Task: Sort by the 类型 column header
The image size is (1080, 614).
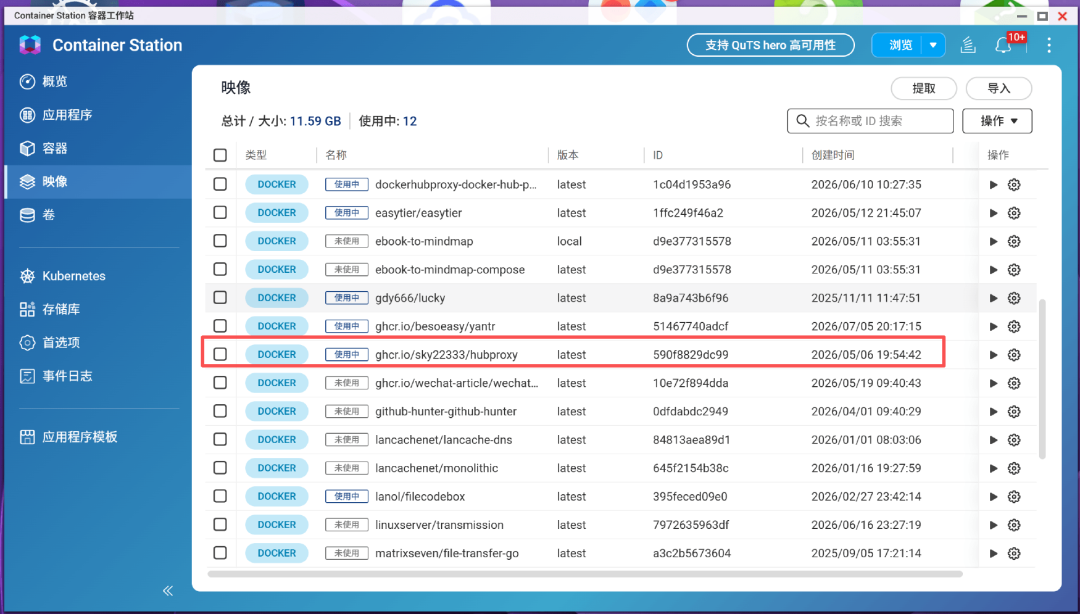Action: (256, 155)
